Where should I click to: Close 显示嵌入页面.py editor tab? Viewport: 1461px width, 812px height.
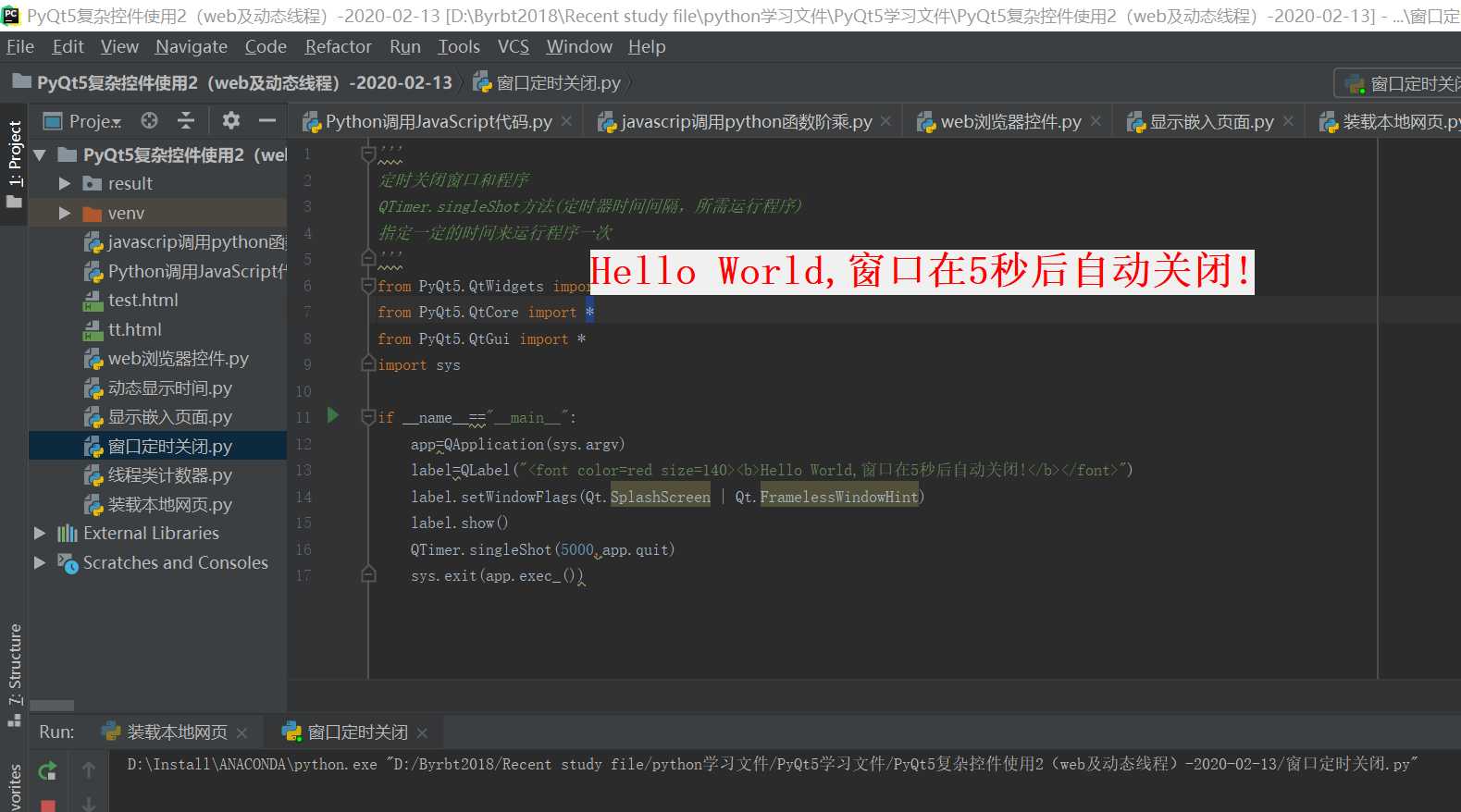(1288, 121)
